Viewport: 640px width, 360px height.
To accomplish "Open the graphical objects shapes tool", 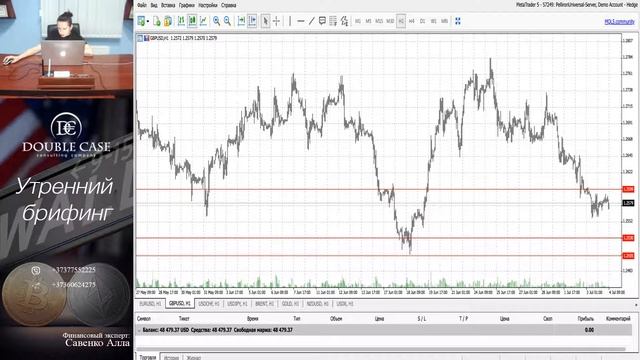I will click(344, 21).
